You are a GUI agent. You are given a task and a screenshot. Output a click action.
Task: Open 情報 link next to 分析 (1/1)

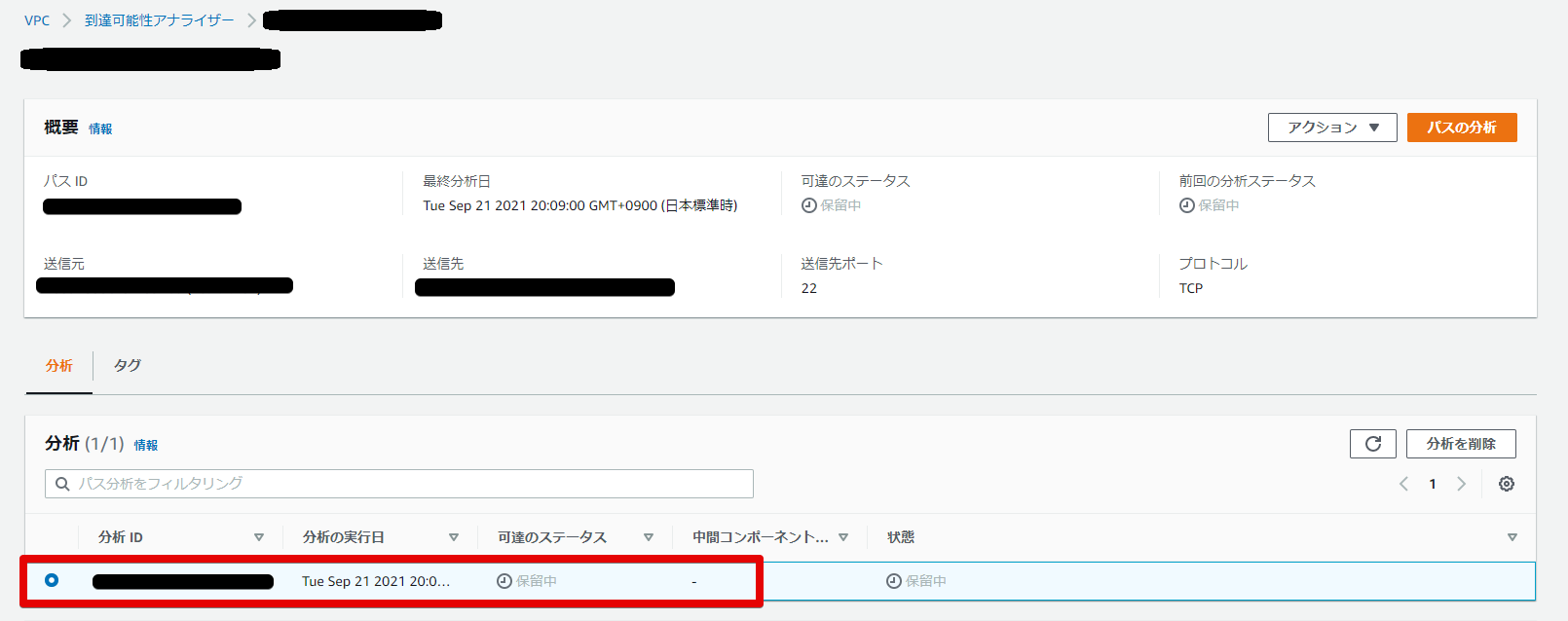pos(146,445)
